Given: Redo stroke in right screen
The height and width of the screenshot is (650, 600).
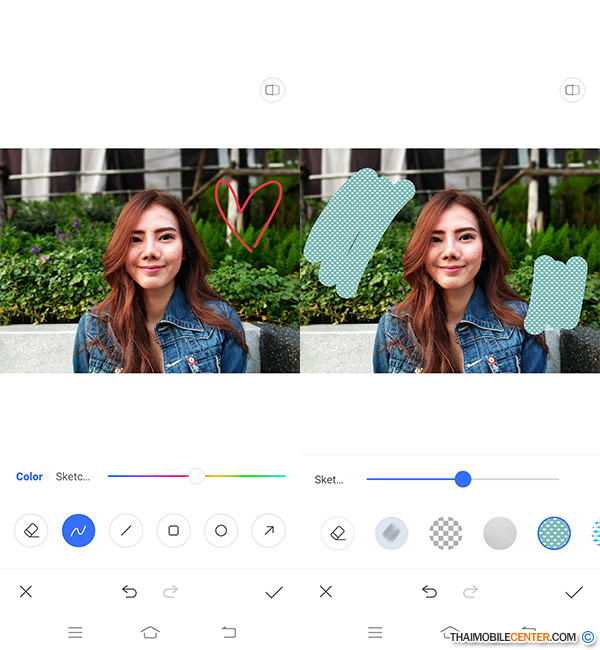Looking at the screenshot, I should point(471,592).
